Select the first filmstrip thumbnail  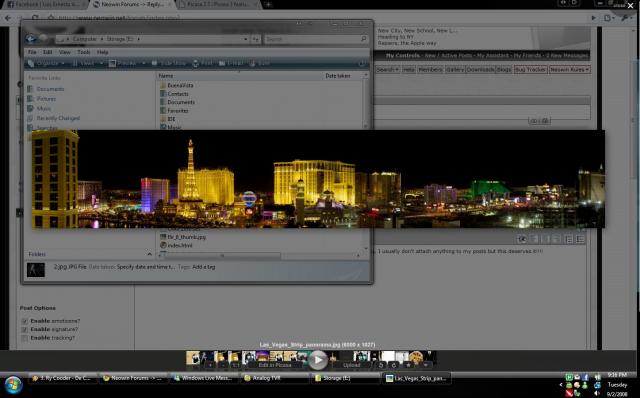[193, 357]
